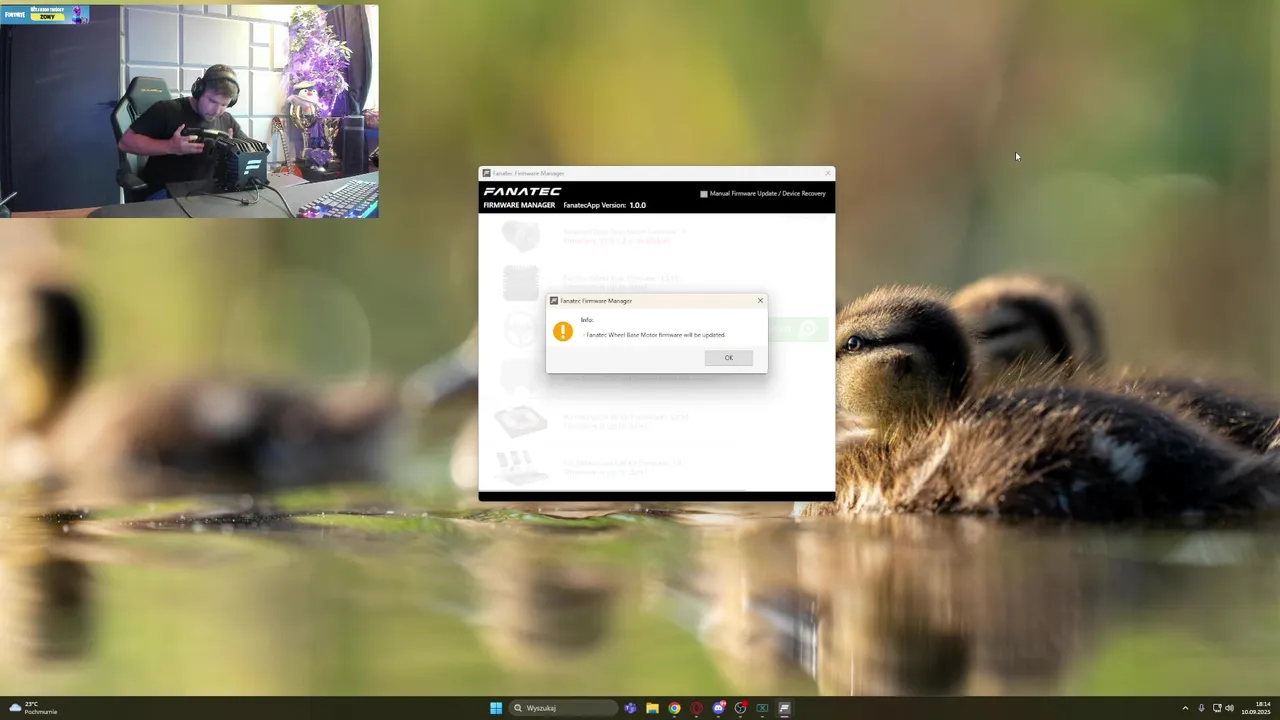Expand hidden system tray icons chevron
The height and width of the screenshot is (720, 1280).
click(1185, 708)
